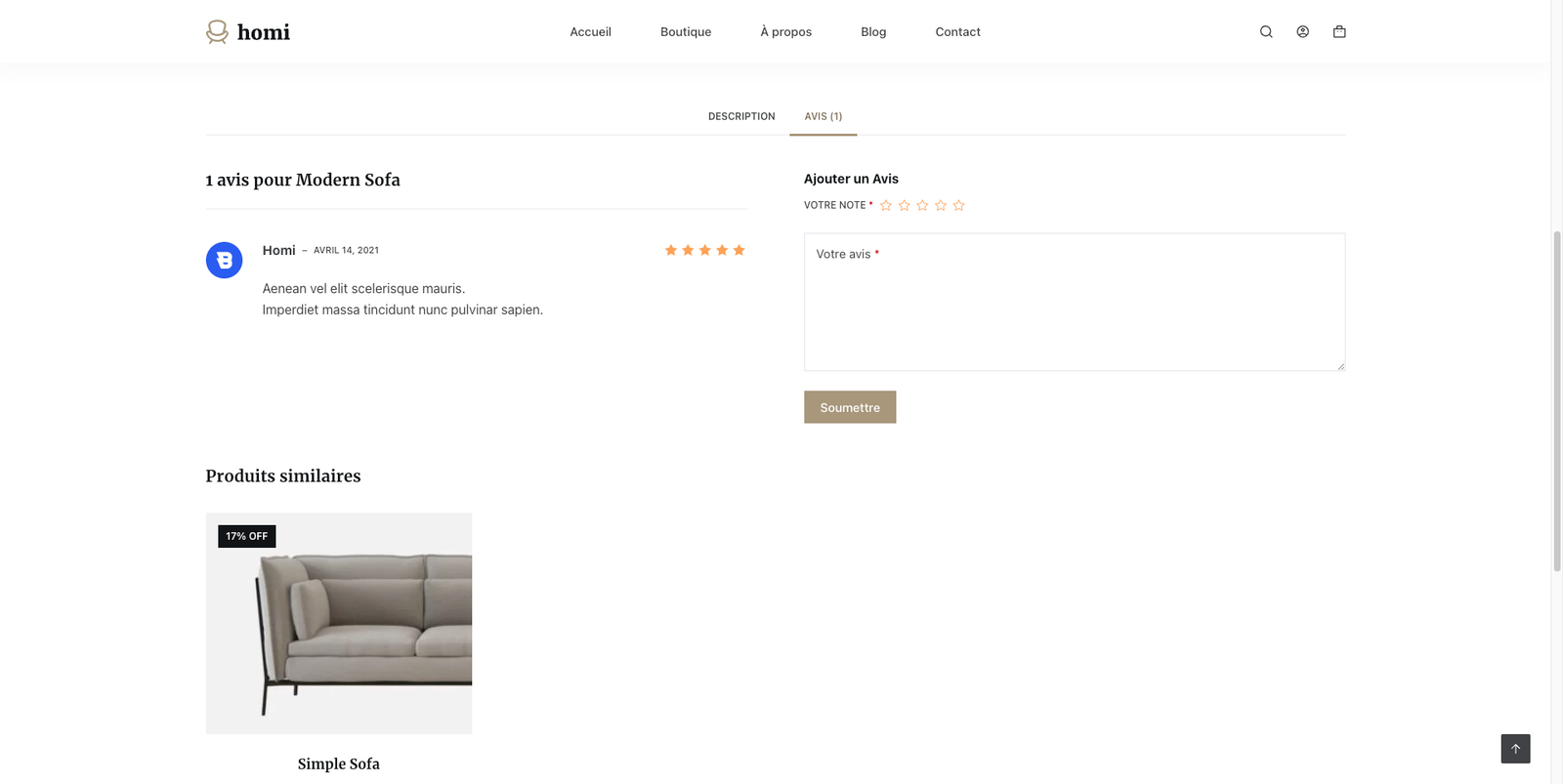Image resolution: width=1563 pixels, height=784 pixels.
Task: Open the À propos page
Action: coord(786,31)
